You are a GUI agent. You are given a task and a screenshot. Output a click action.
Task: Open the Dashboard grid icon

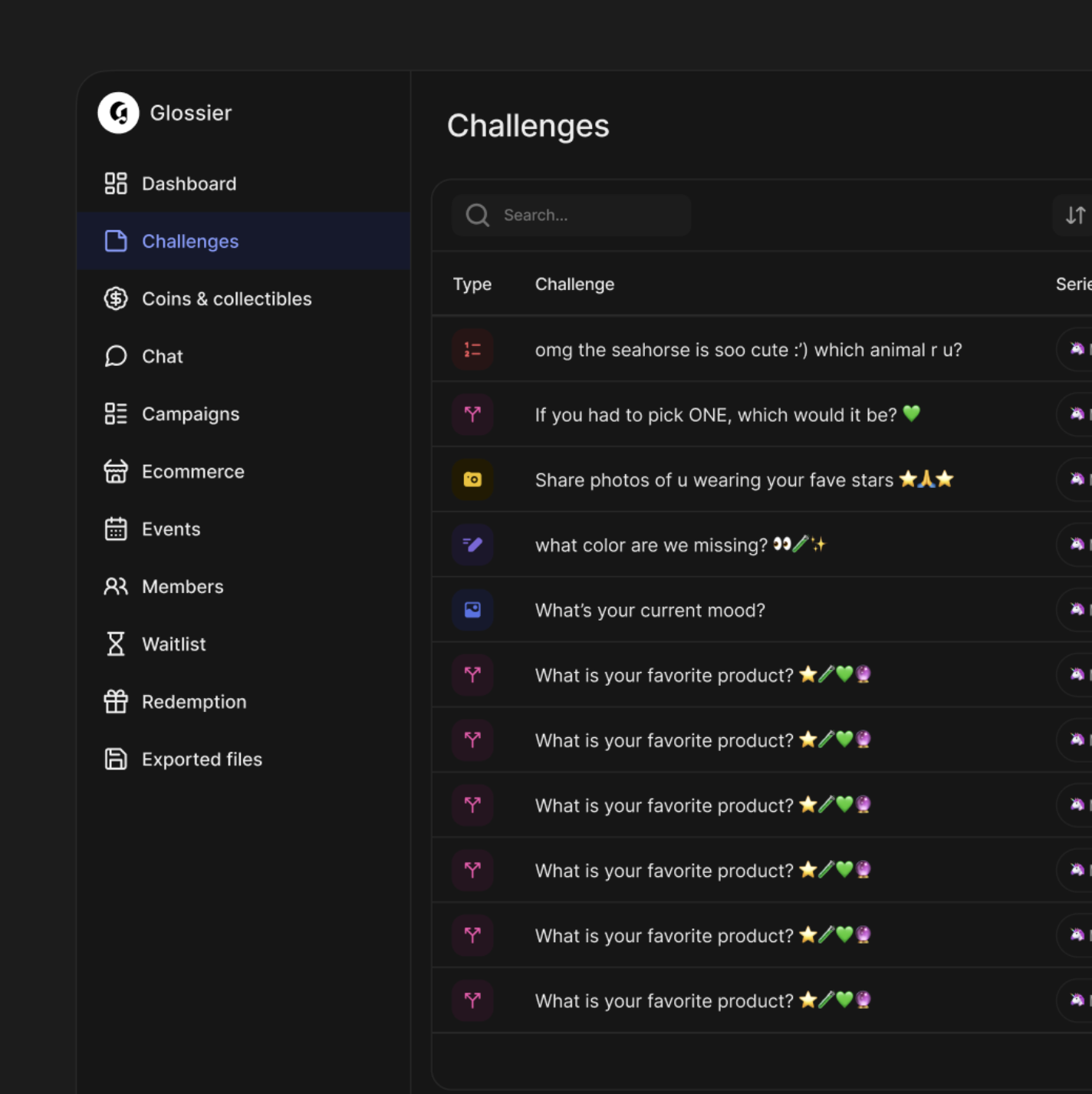(116, 183)
